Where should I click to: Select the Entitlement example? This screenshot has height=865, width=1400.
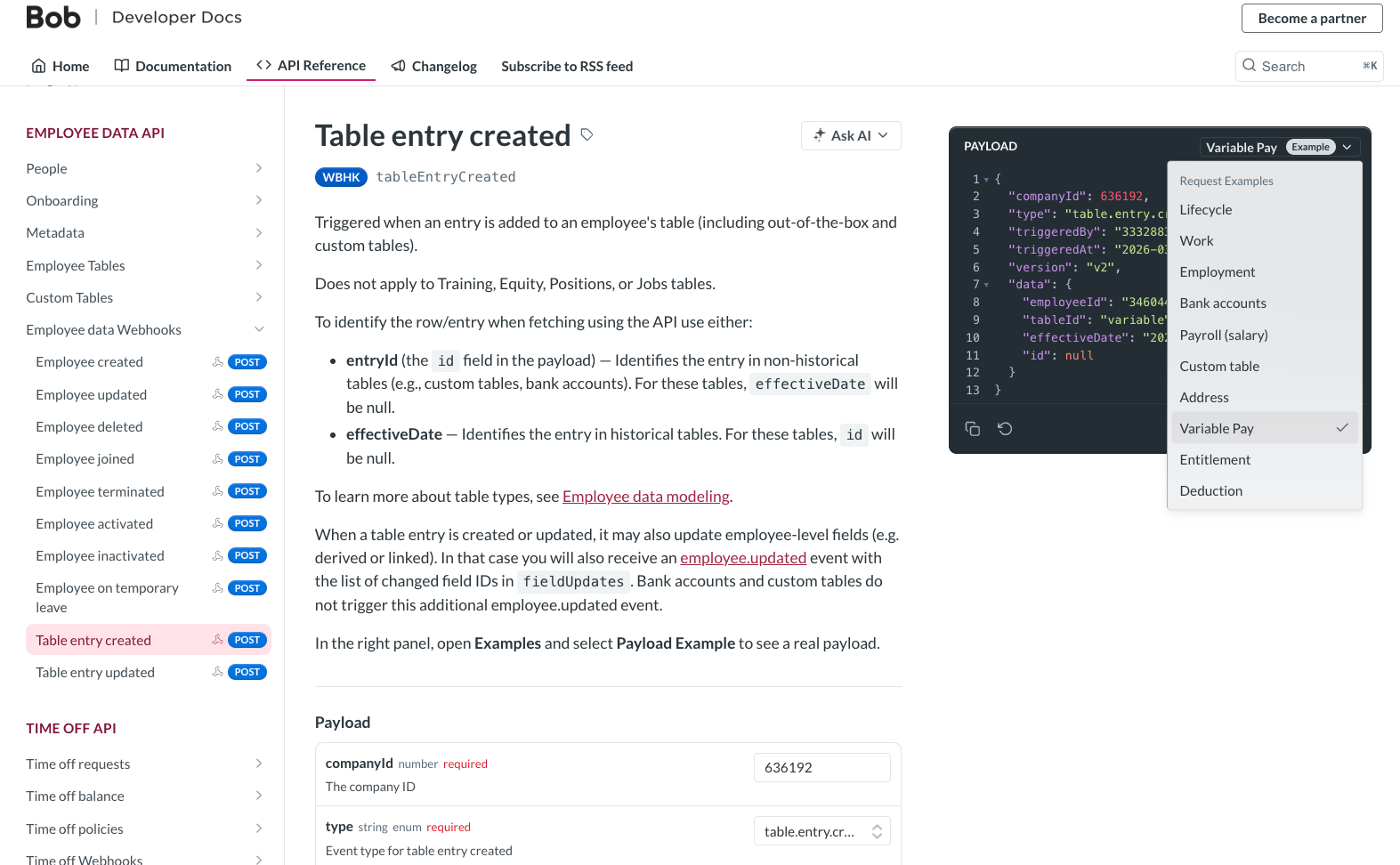(x=1264, y=460)
